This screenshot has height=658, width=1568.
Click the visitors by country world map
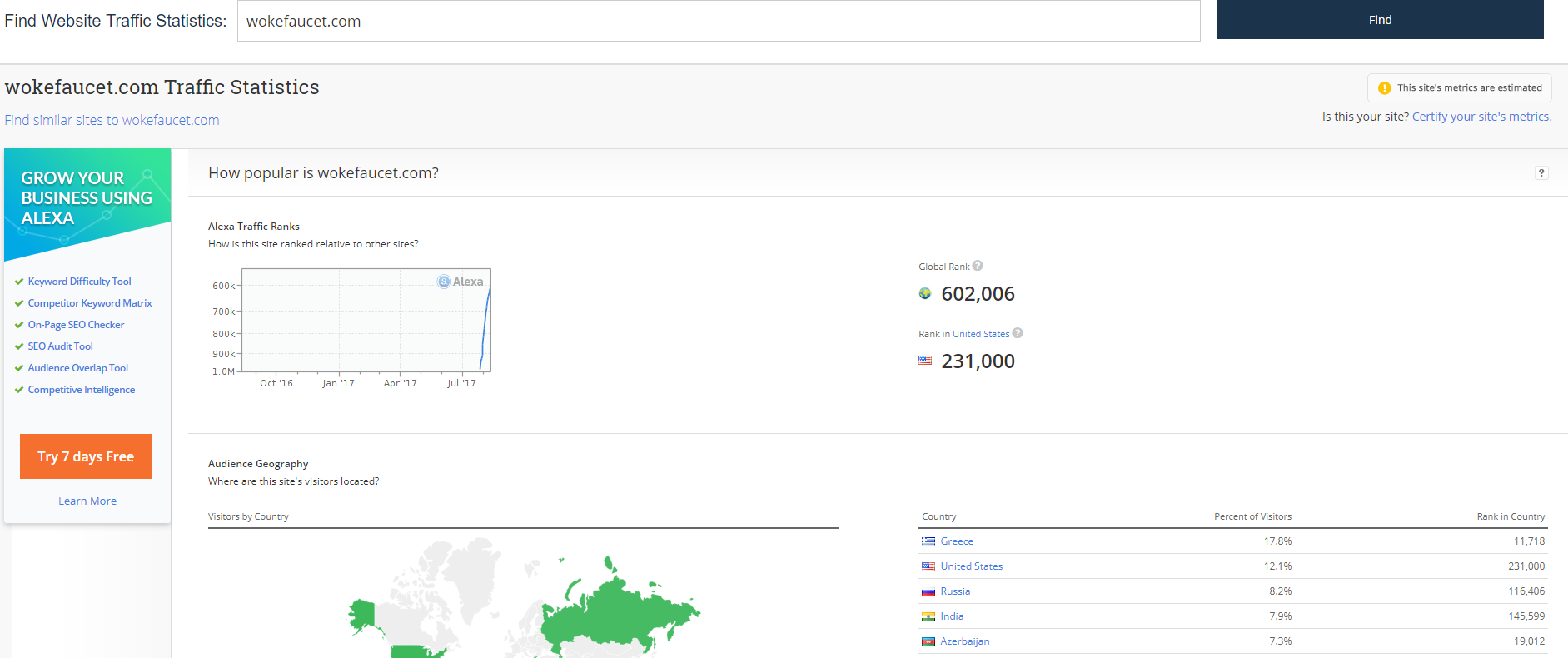pos(523,596)
